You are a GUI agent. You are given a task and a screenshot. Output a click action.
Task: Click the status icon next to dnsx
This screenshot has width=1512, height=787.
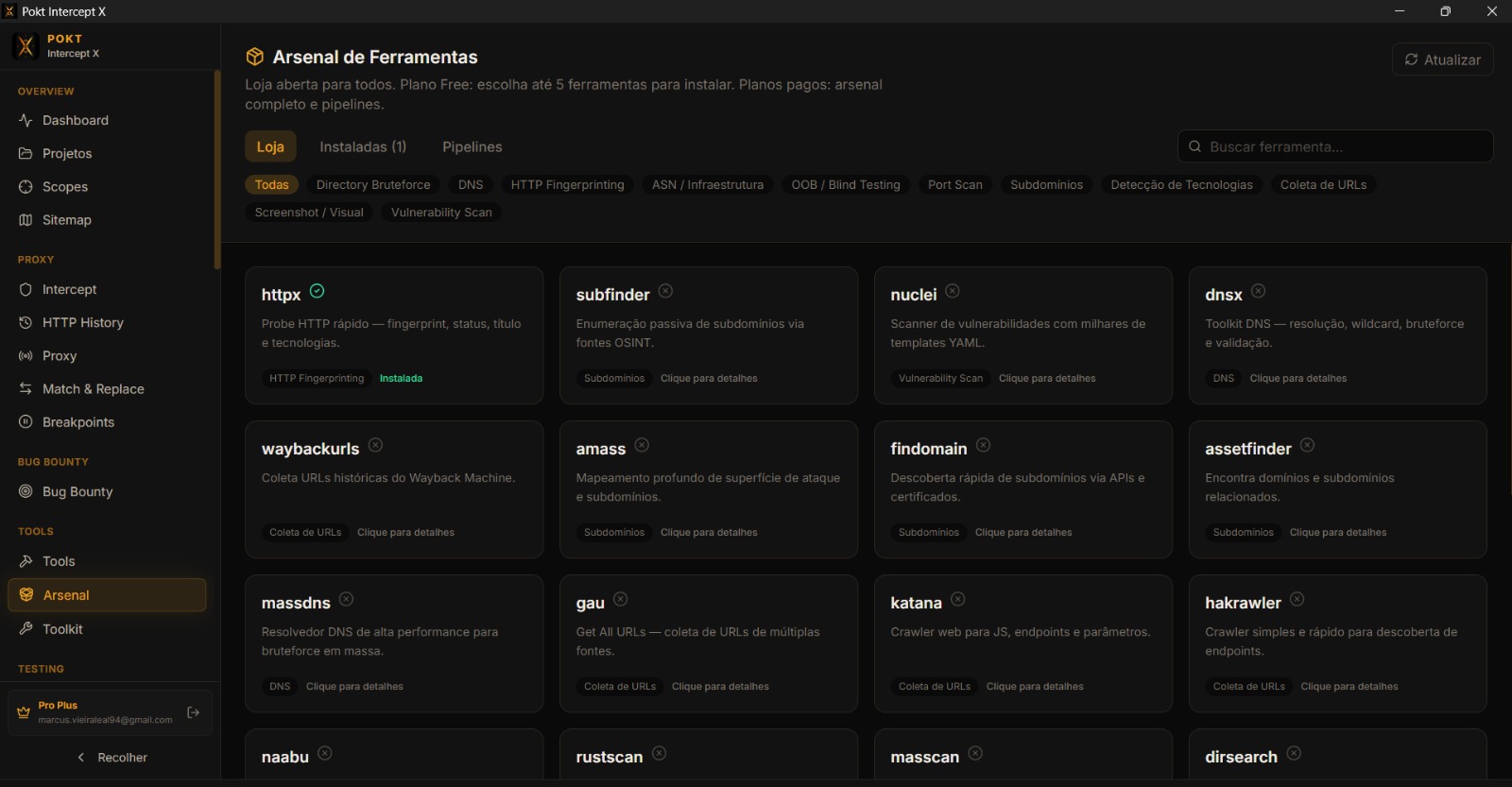click(1259, 291)
